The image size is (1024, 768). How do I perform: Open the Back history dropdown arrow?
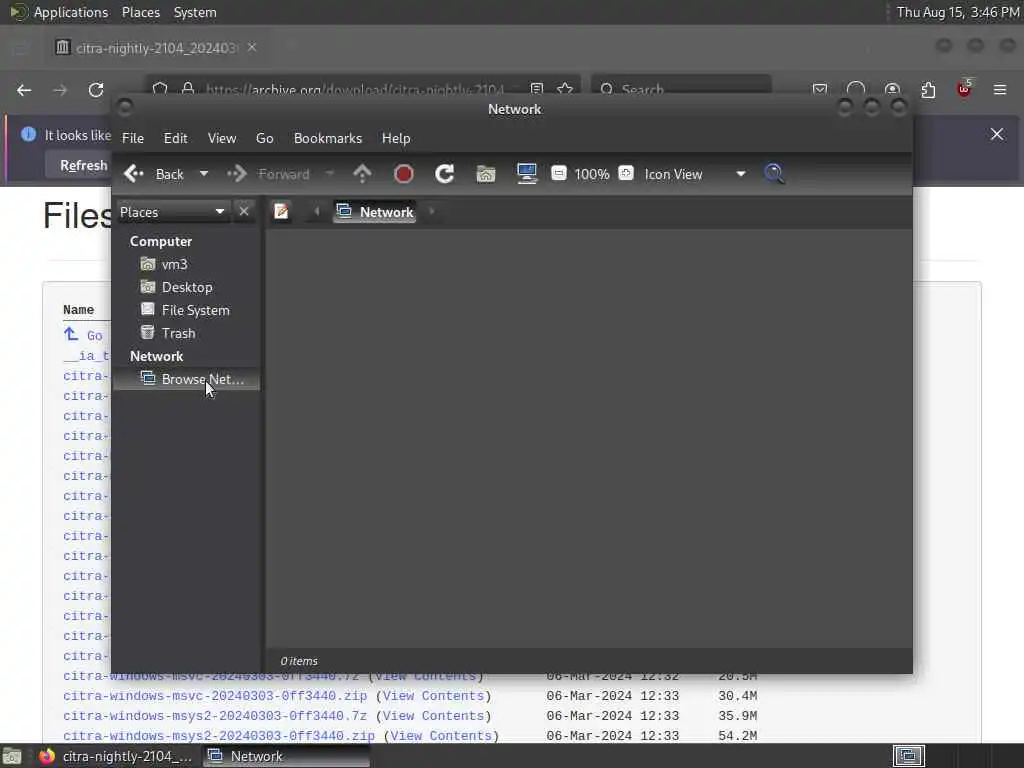pyautogui.click(x=204, y=174)
